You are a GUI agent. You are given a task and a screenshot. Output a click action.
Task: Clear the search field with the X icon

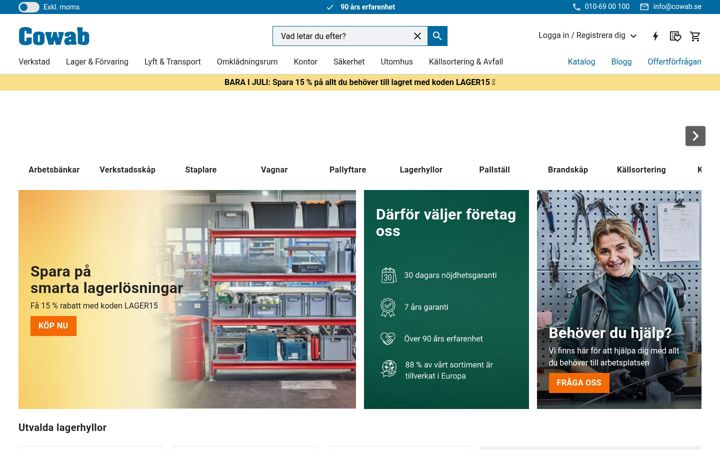[417, 36]
